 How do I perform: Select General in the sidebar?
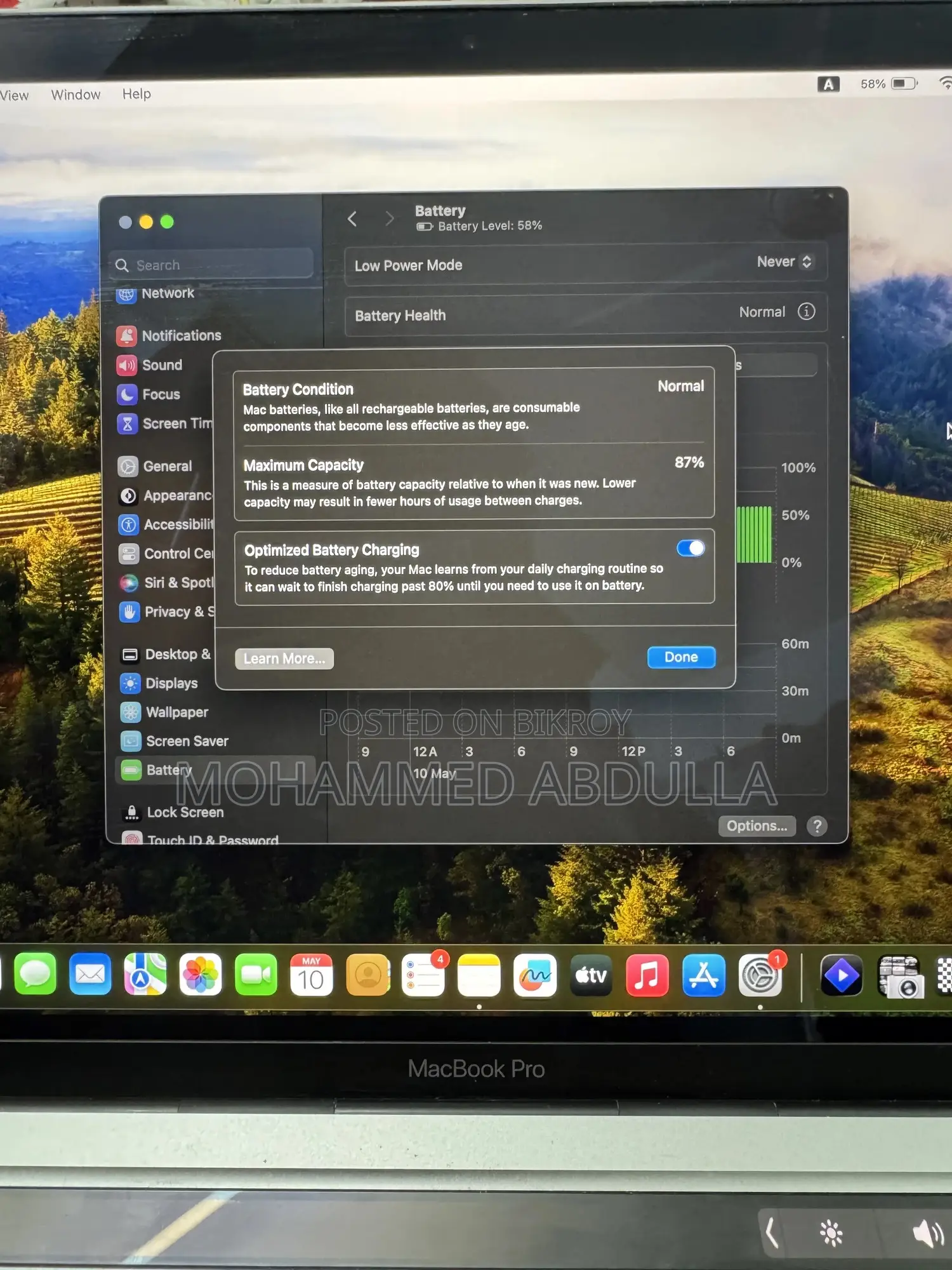point(155,466)
